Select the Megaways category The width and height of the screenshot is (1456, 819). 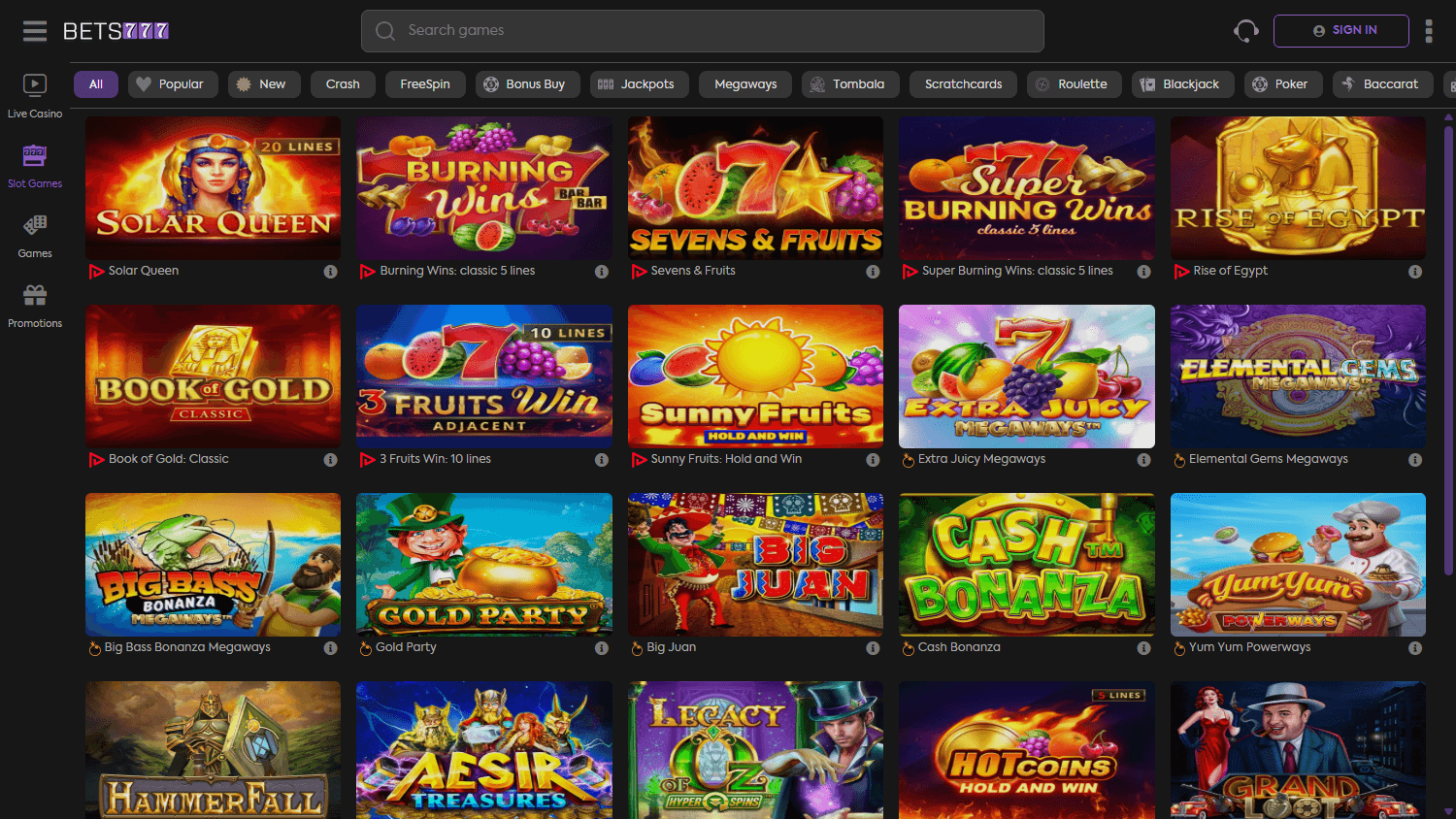(x=745, y=83)
